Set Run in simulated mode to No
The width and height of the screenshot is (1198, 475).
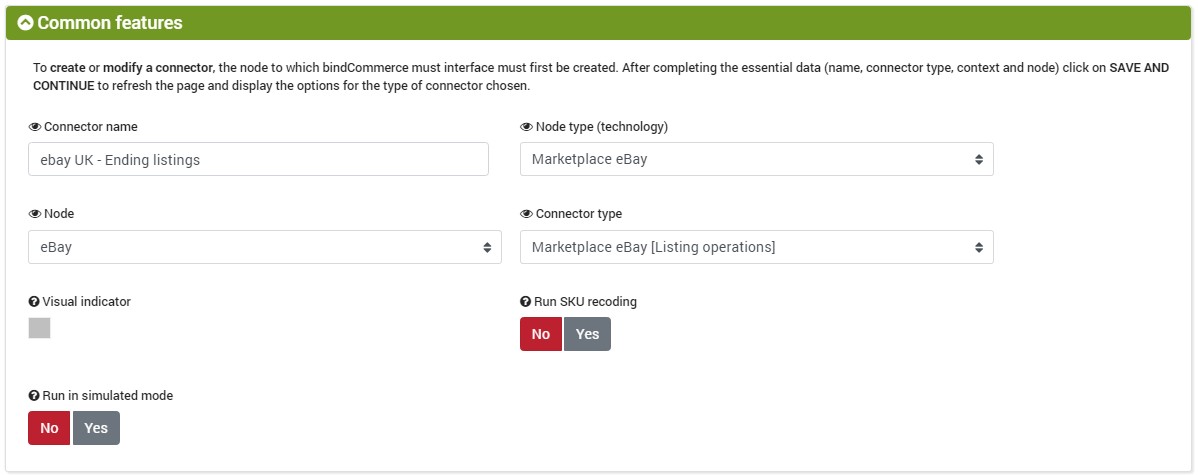[x=49, y=428]
